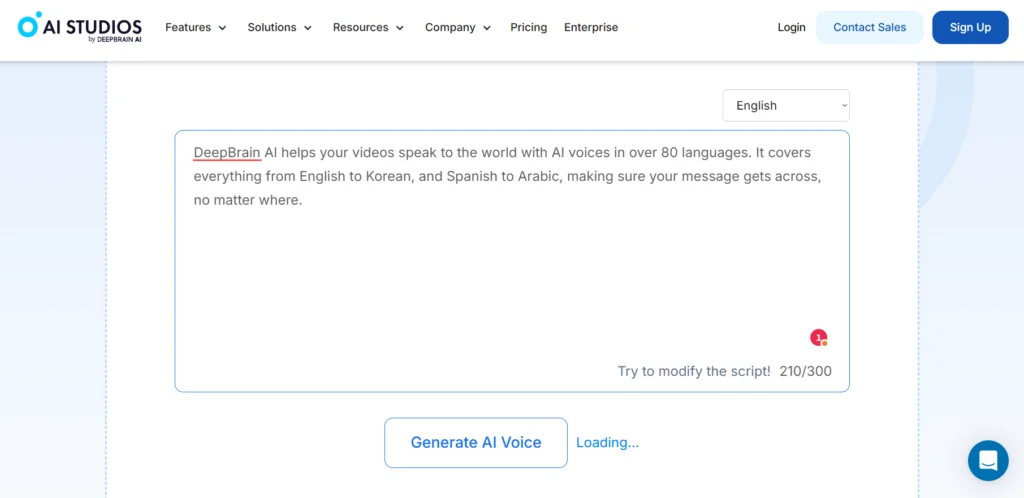Click the Contact Sales button

pyautogui.click(x=869, y=27)
